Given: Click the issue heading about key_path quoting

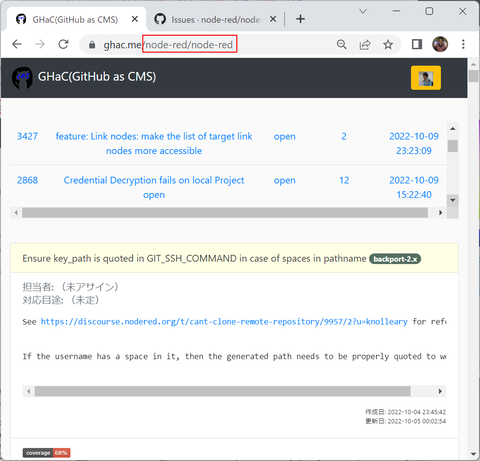Looking at the screenshot, I should click(194, 258).
